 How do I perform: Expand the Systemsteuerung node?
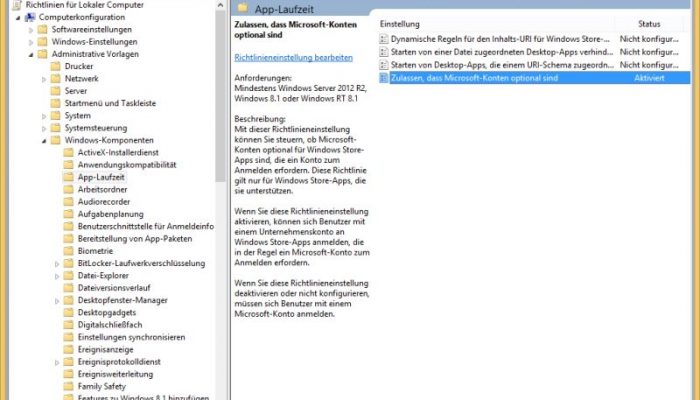(x=44, y=129)
